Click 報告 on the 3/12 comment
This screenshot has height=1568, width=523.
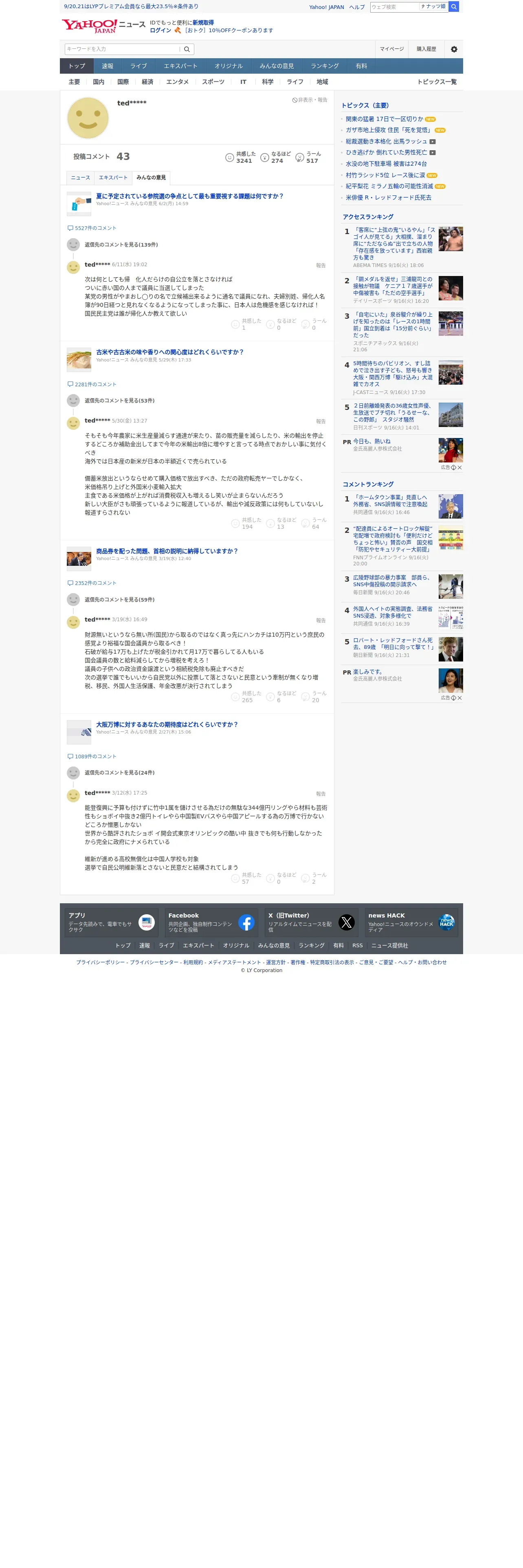(x=321, y=794)
